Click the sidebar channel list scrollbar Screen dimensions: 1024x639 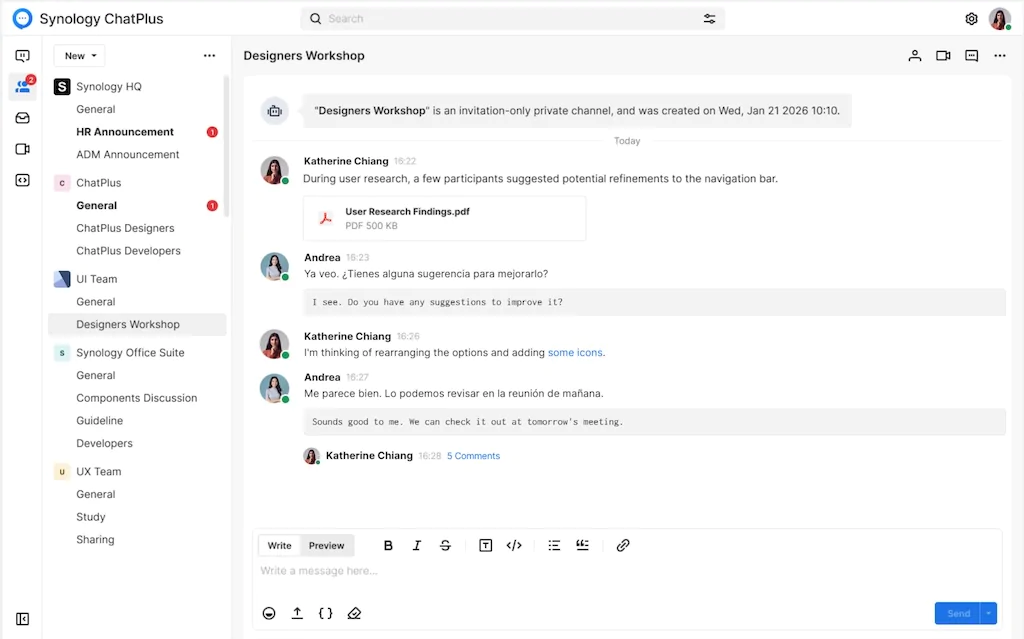tap(227, 146)
